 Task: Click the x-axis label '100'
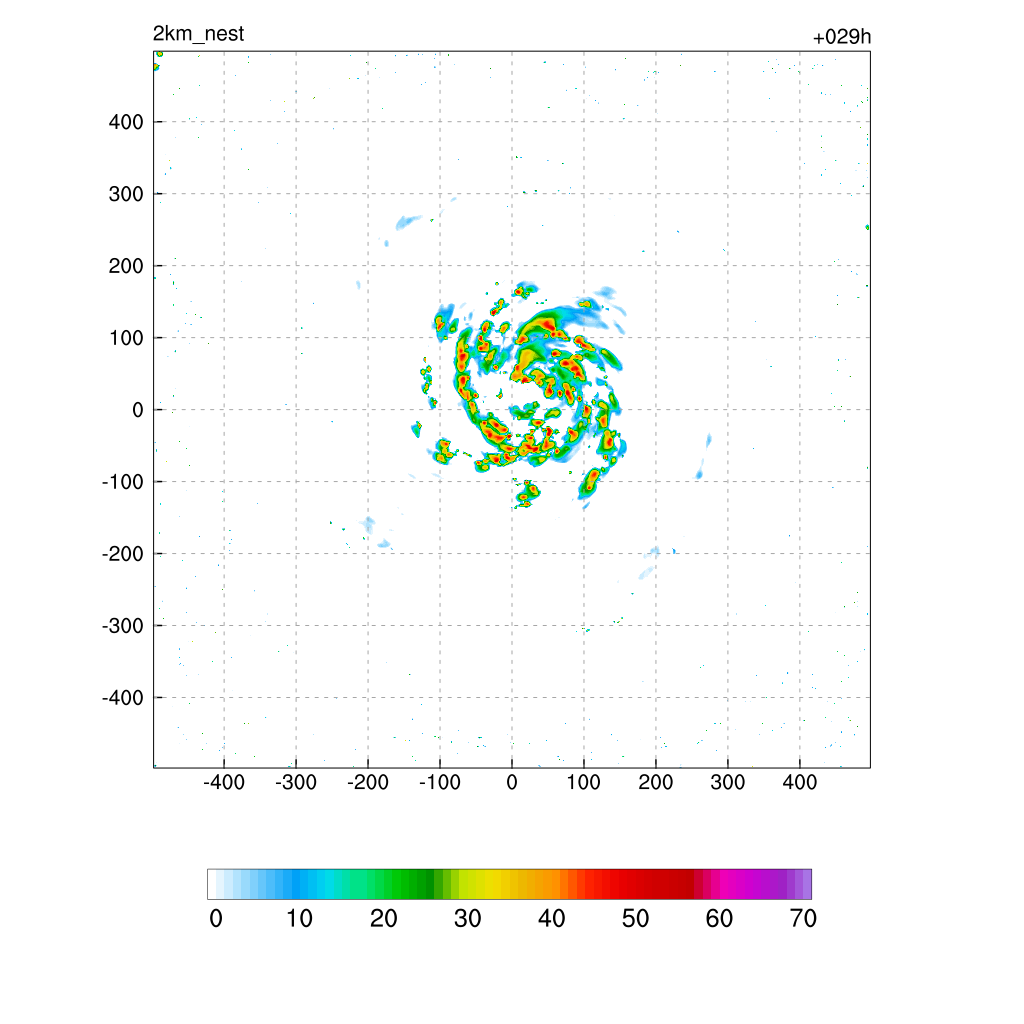coord(584,782)
